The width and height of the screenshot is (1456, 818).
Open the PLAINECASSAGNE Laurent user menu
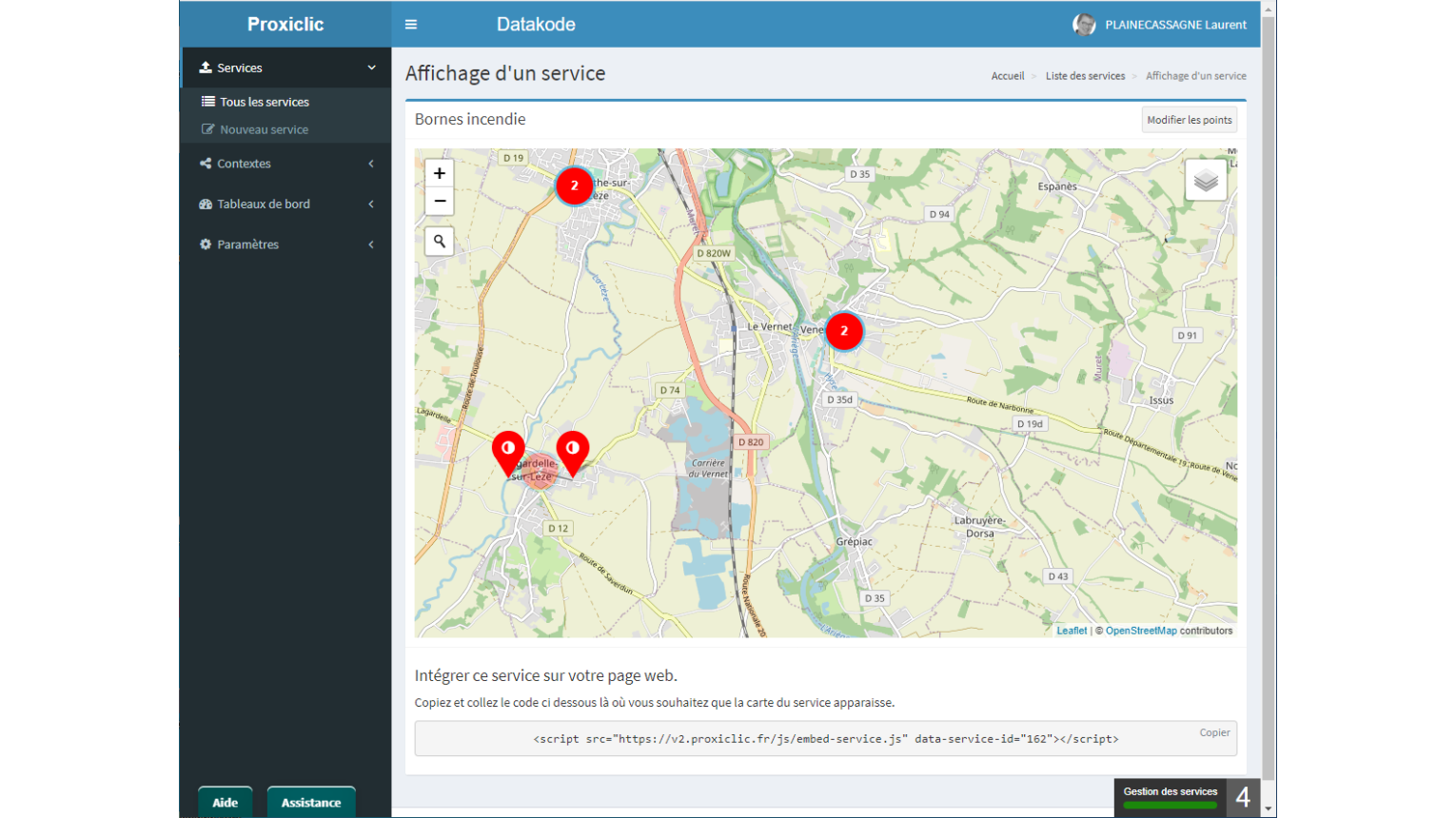(1159, 25)
